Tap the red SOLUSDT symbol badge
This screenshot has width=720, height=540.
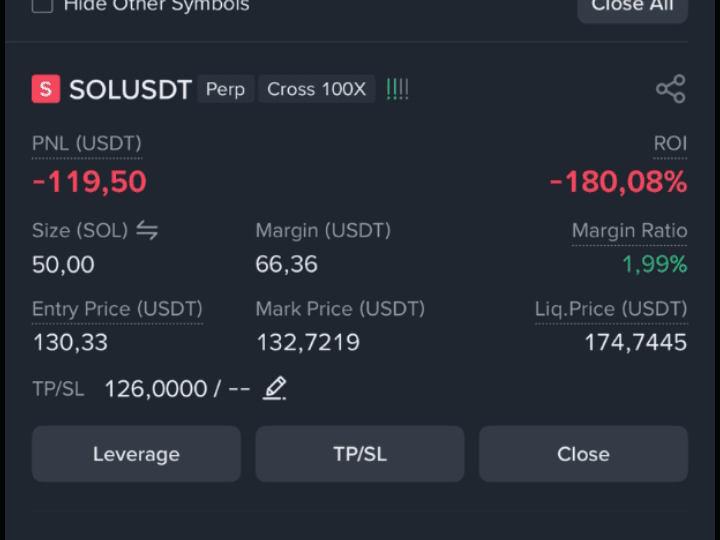click(46, 89)
